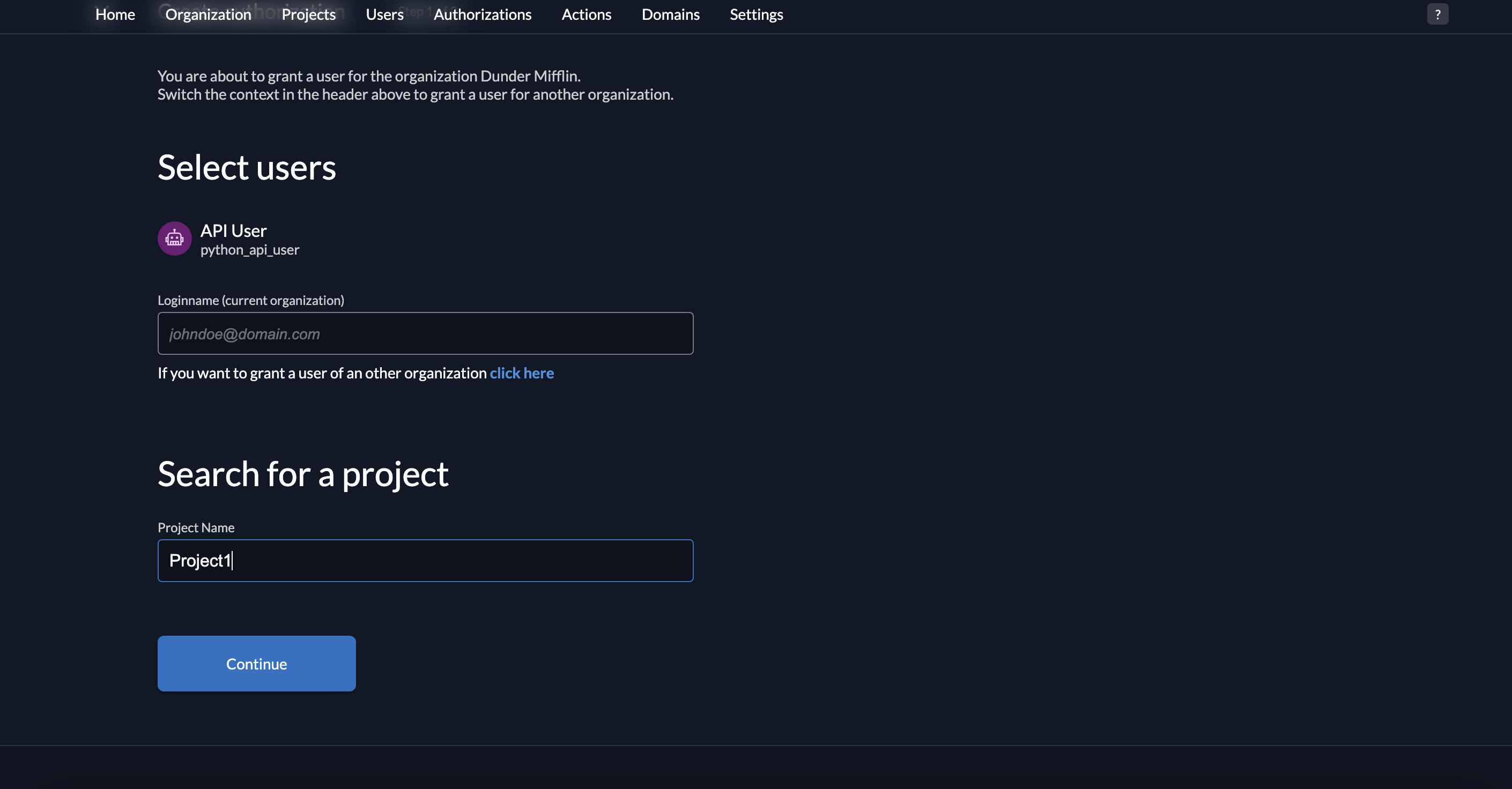Click the Home navigation icon
This screenshot has height=789, width=1512.
[x=115, y=14]
